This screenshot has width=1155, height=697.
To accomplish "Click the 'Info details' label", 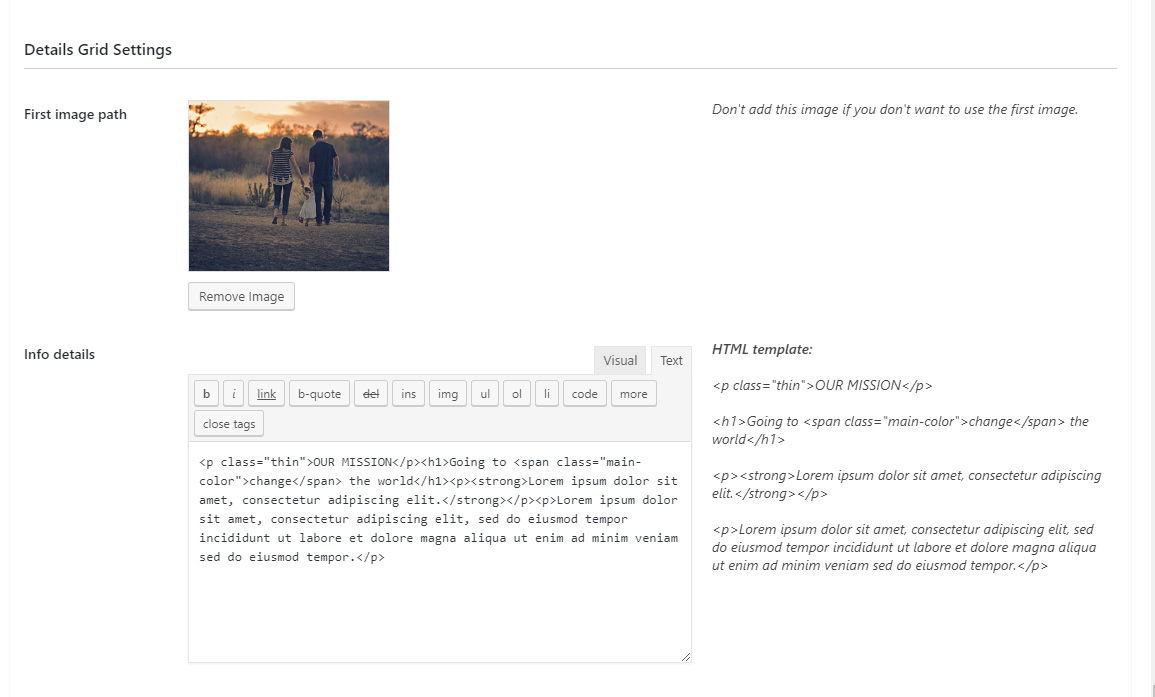I will 60,354.
